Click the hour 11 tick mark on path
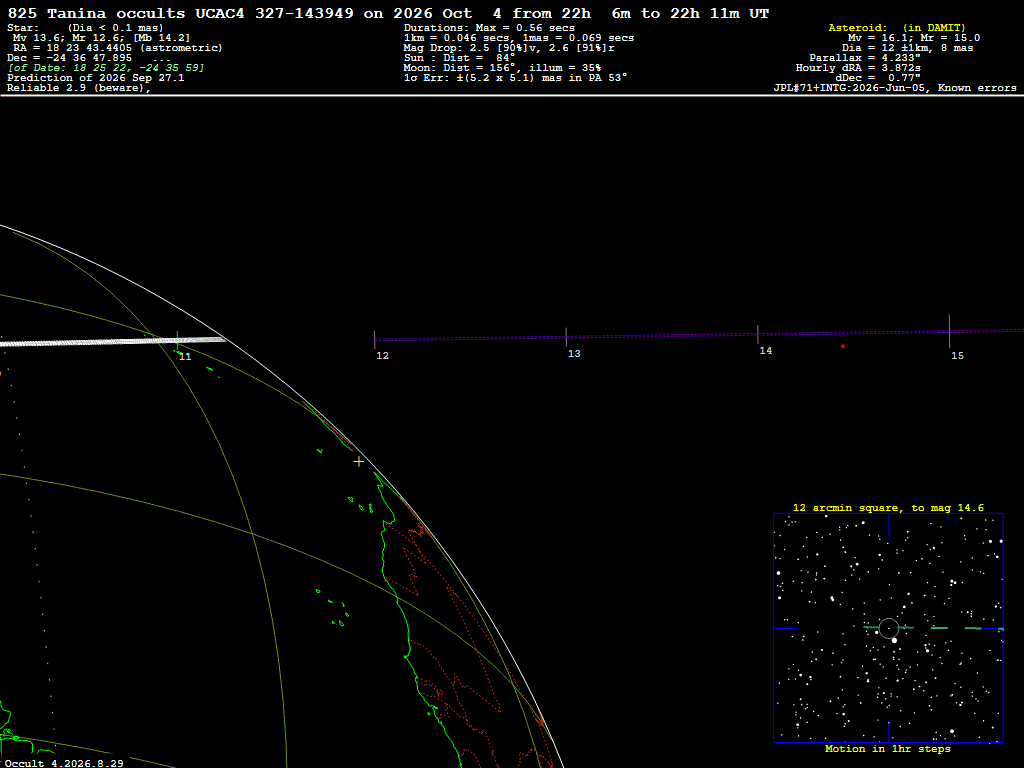 [x=177, y=340]
